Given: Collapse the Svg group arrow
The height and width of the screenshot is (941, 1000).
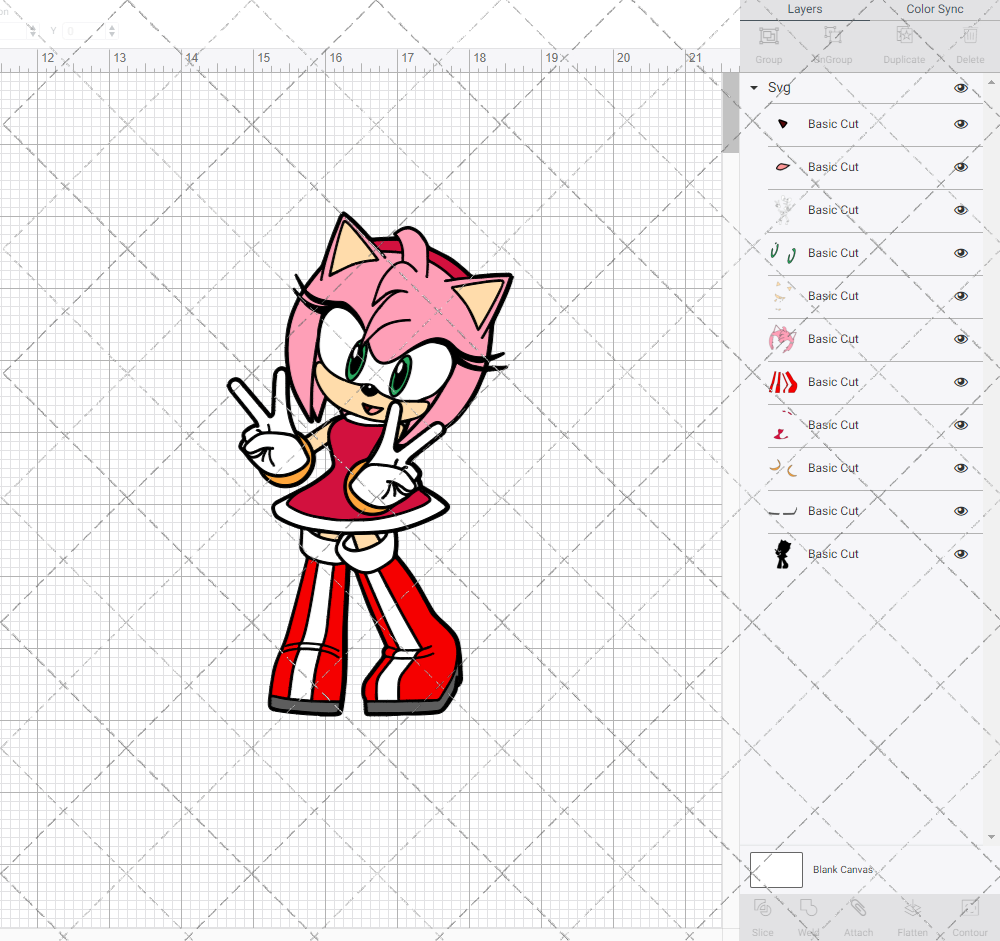Looking at the screenshot, I should [754, 88].
